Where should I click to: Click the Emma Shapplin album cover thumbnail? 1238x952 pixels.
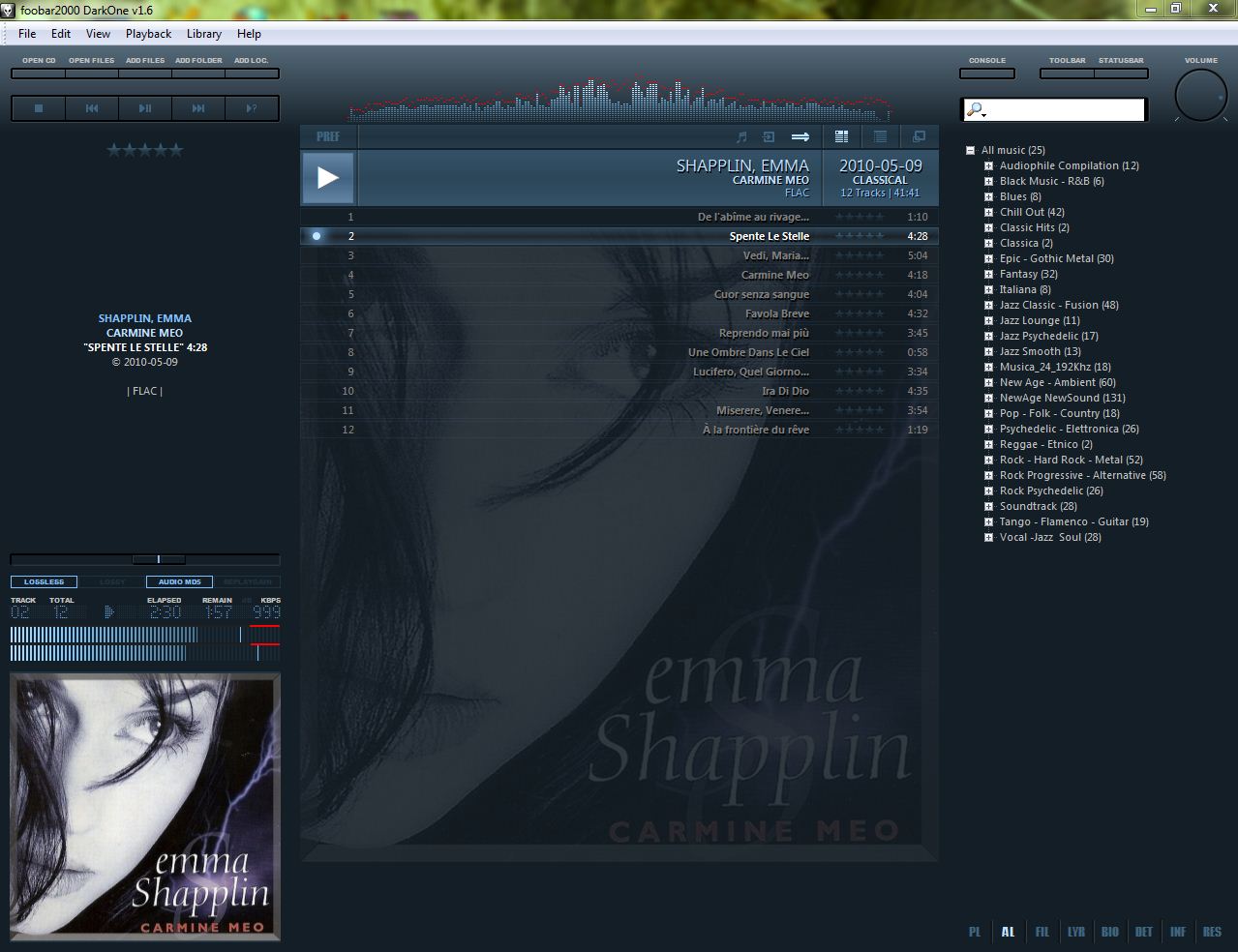coord(145,806)
